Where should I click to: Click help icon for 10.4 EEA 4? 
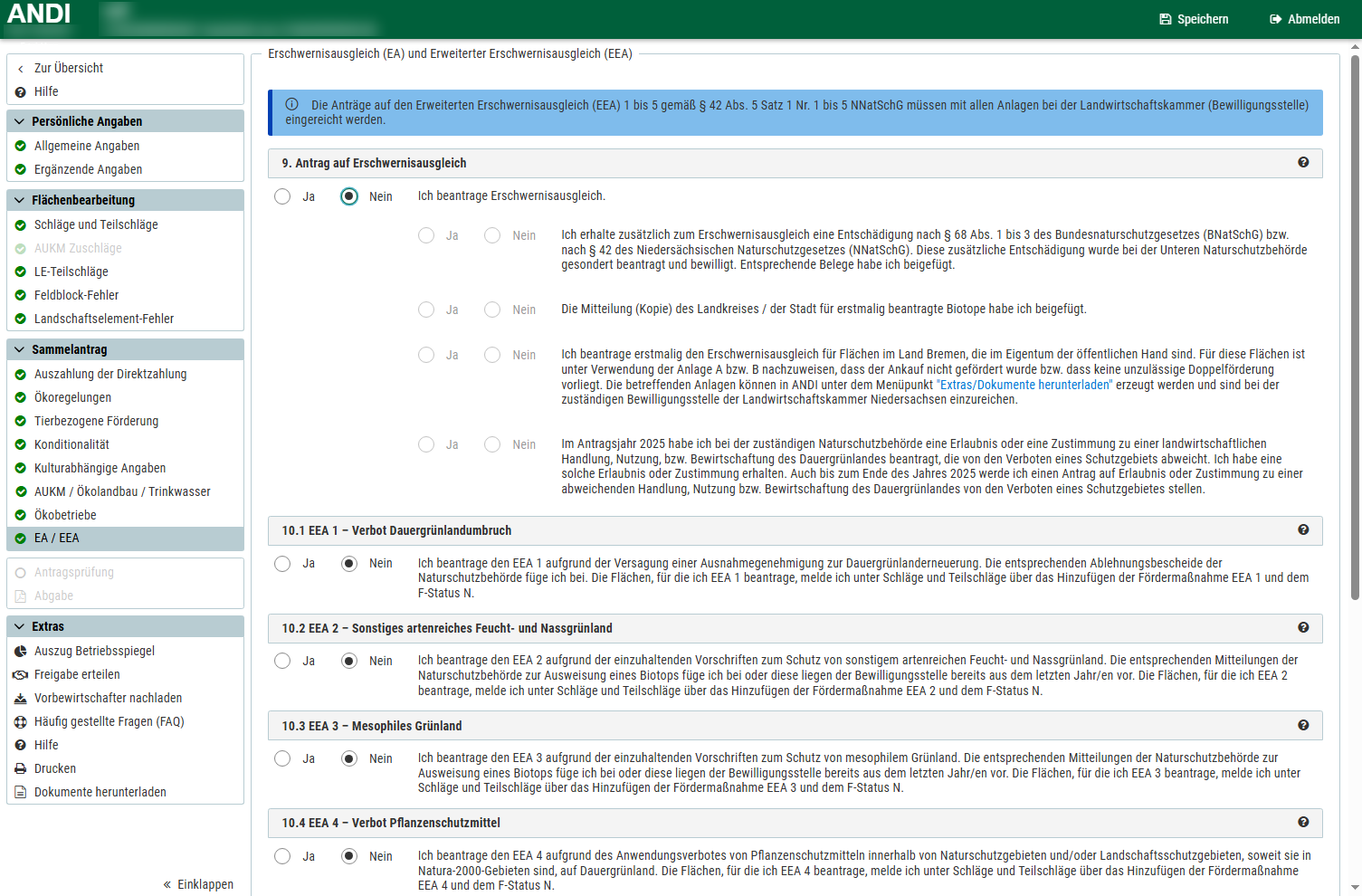point(1303,822)
